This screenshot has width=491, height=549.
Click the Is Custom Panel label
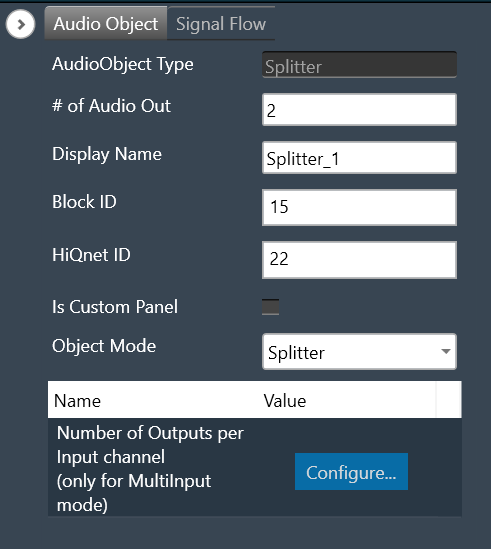click(115, 307)
